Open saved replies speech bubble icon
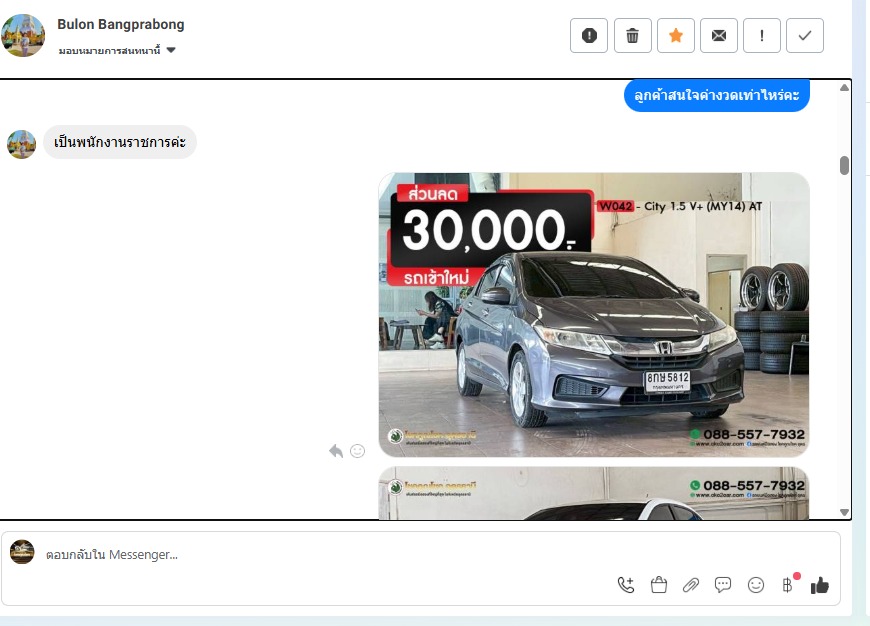The image size is (870, 626). point(723,585)
